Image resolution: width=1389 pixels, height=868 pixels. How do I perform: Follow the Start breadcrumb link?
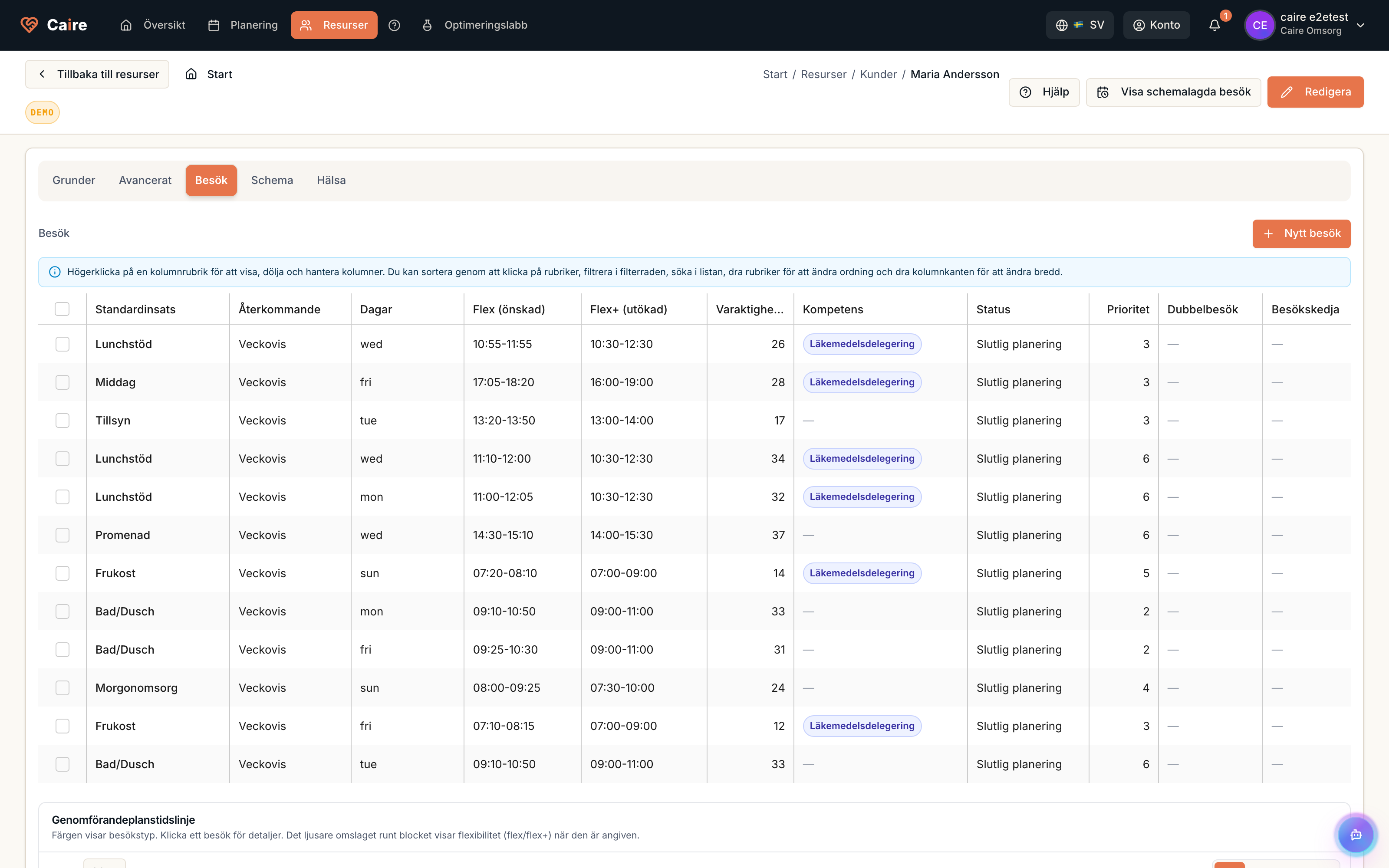click(775, 74)
